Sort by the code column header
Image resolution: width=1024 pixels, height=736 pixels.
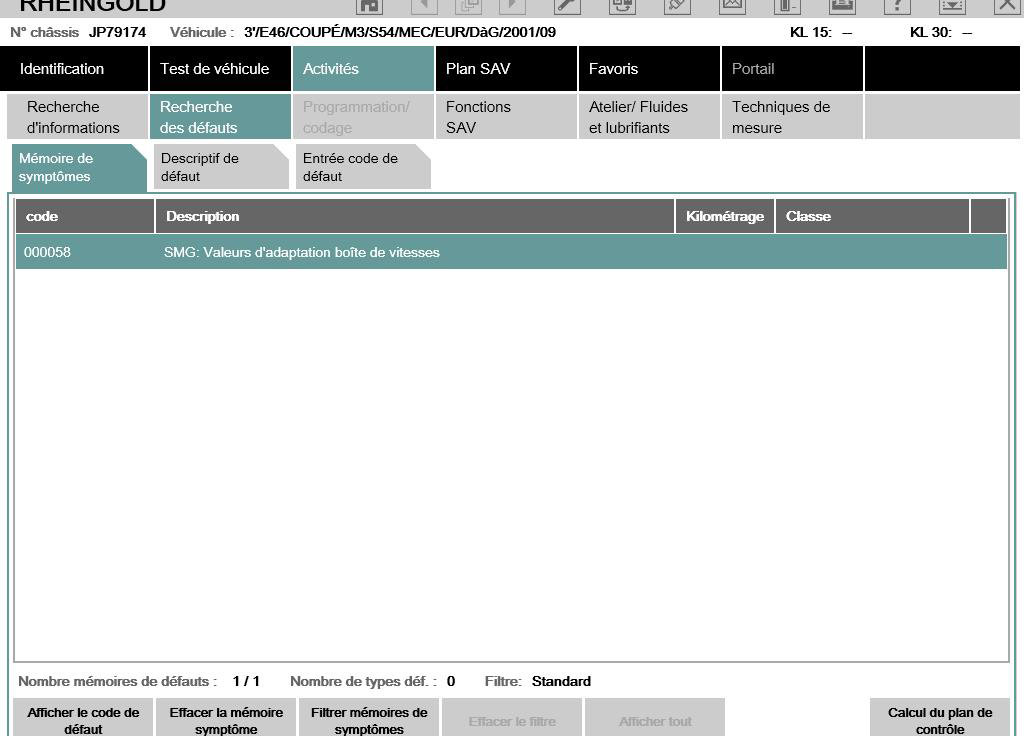point(84,216)
